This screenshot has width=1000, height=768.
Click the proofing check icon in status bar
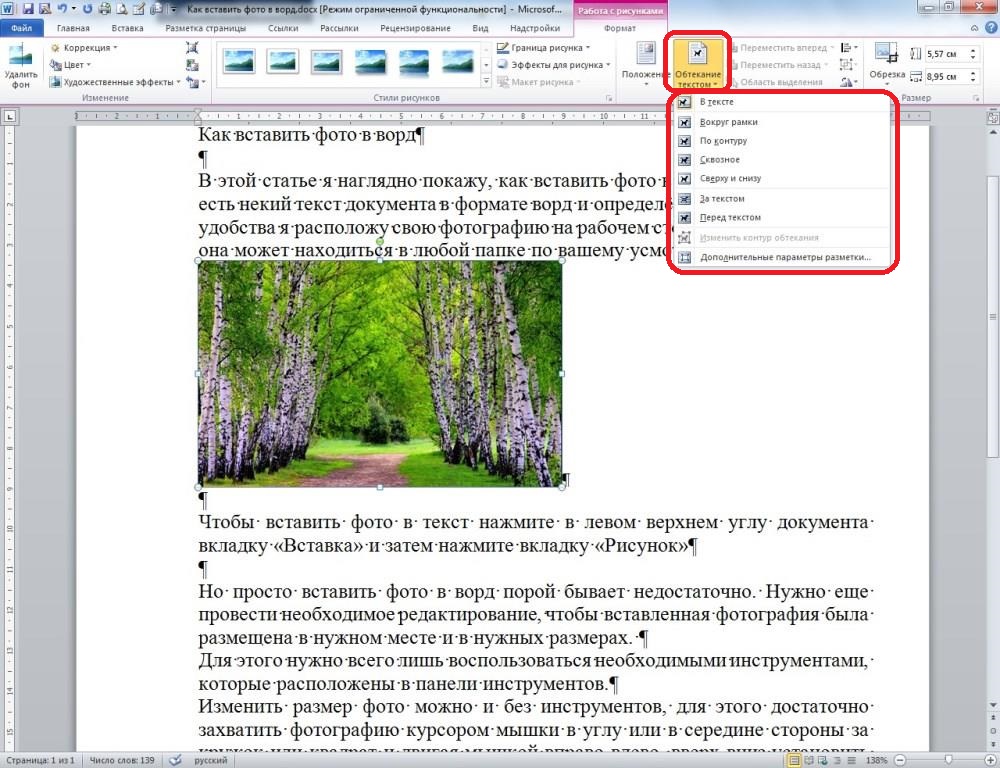pos(175,760)
